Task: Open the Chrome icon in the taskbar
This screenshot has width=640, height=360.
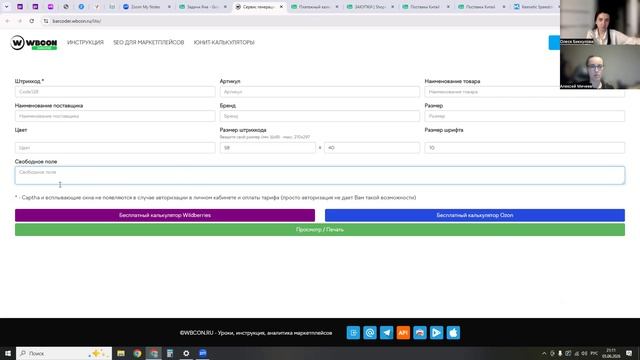Action: tap(137, 353)
